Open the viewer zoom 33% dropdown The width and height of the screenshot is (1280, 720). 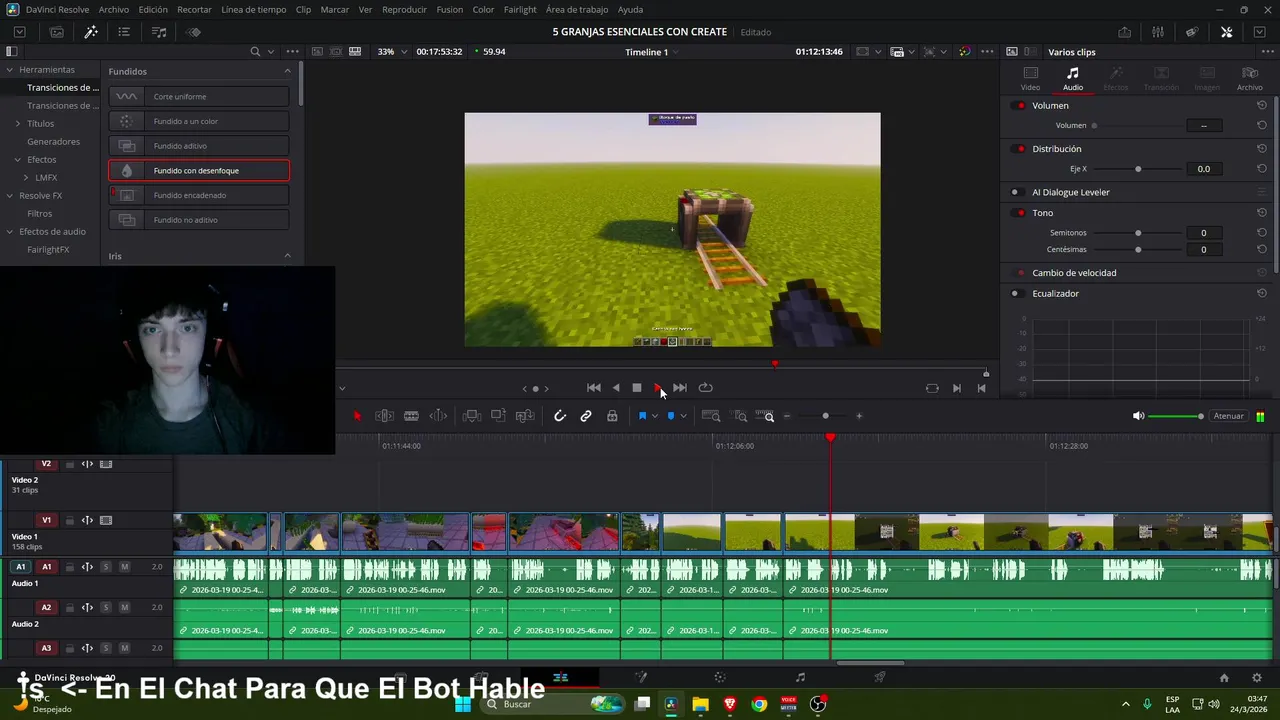pyautogui.click(x=392, y=51)
